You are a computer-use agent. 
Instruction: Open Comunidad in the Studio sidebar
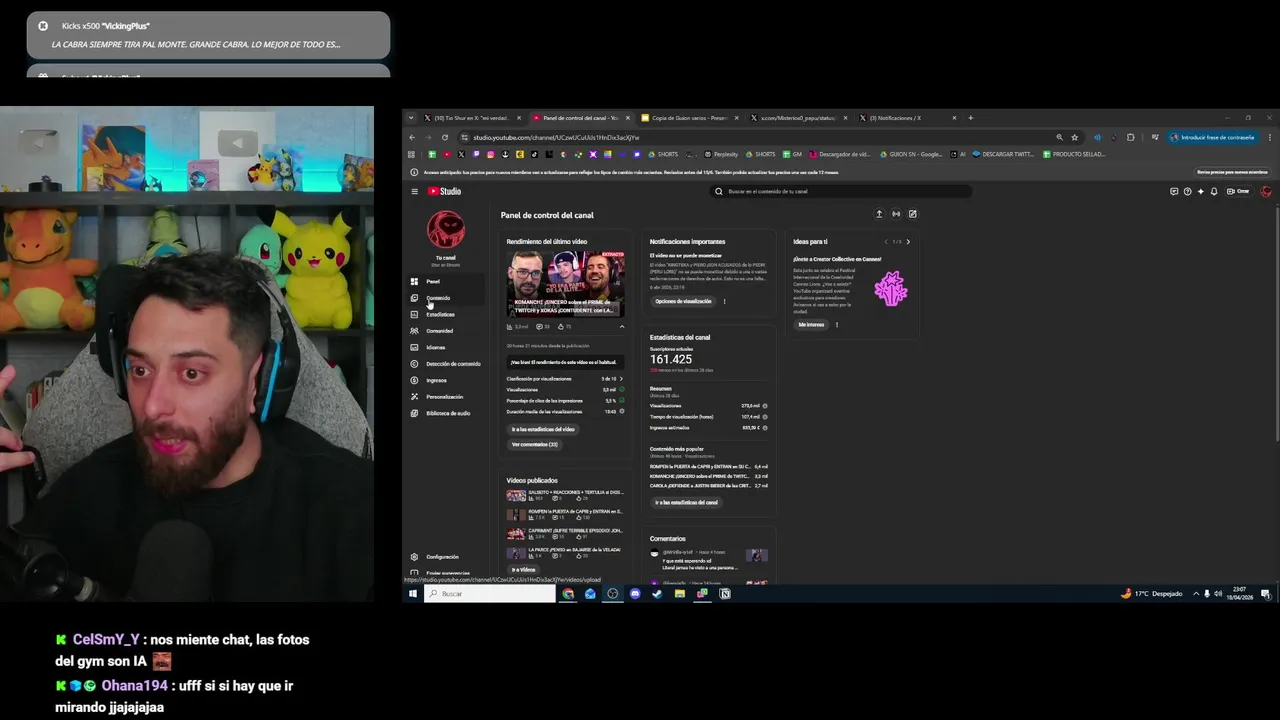pos(446,331)
